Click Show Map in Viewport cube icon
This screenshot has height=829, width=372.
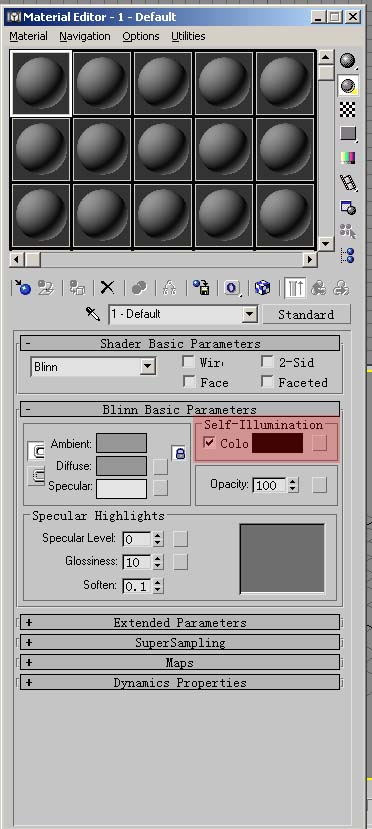[x=262, y=288]
